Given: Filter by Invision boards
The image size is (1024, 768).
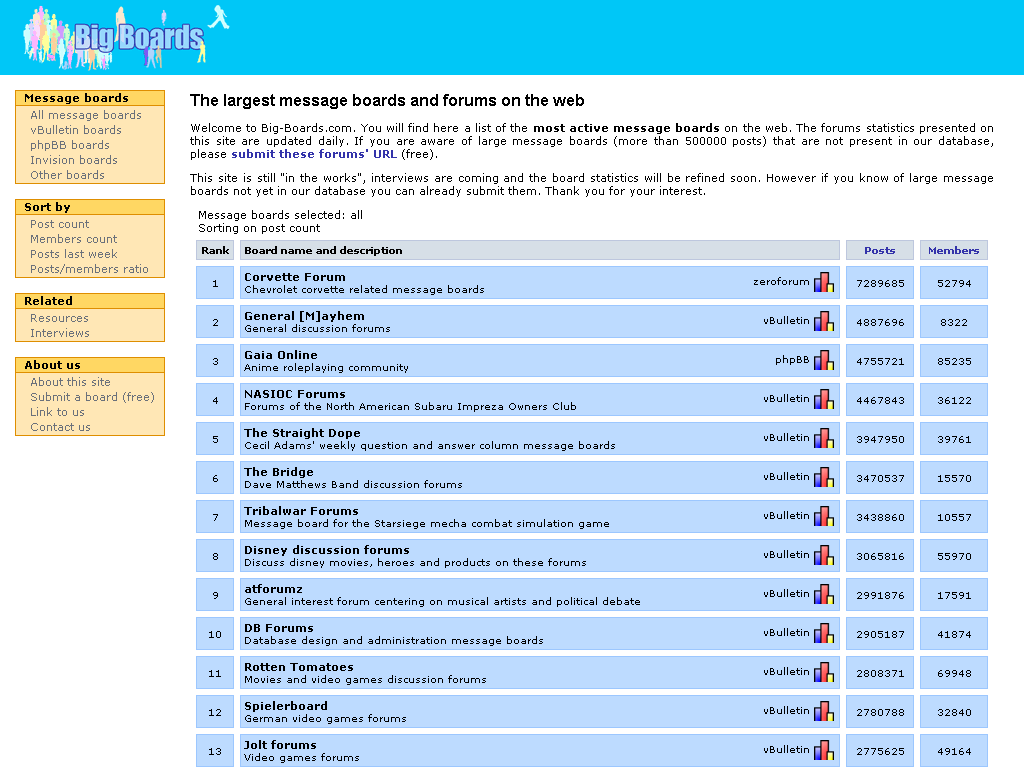Looking at the screenshot, I should 74,160.
